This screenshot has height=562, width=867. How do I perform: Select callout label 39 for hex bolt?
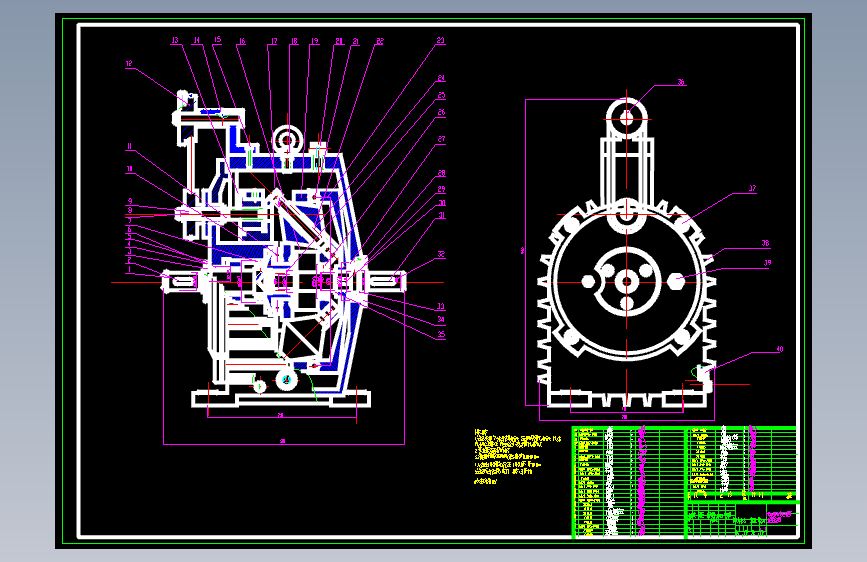[x=767, y=263]
